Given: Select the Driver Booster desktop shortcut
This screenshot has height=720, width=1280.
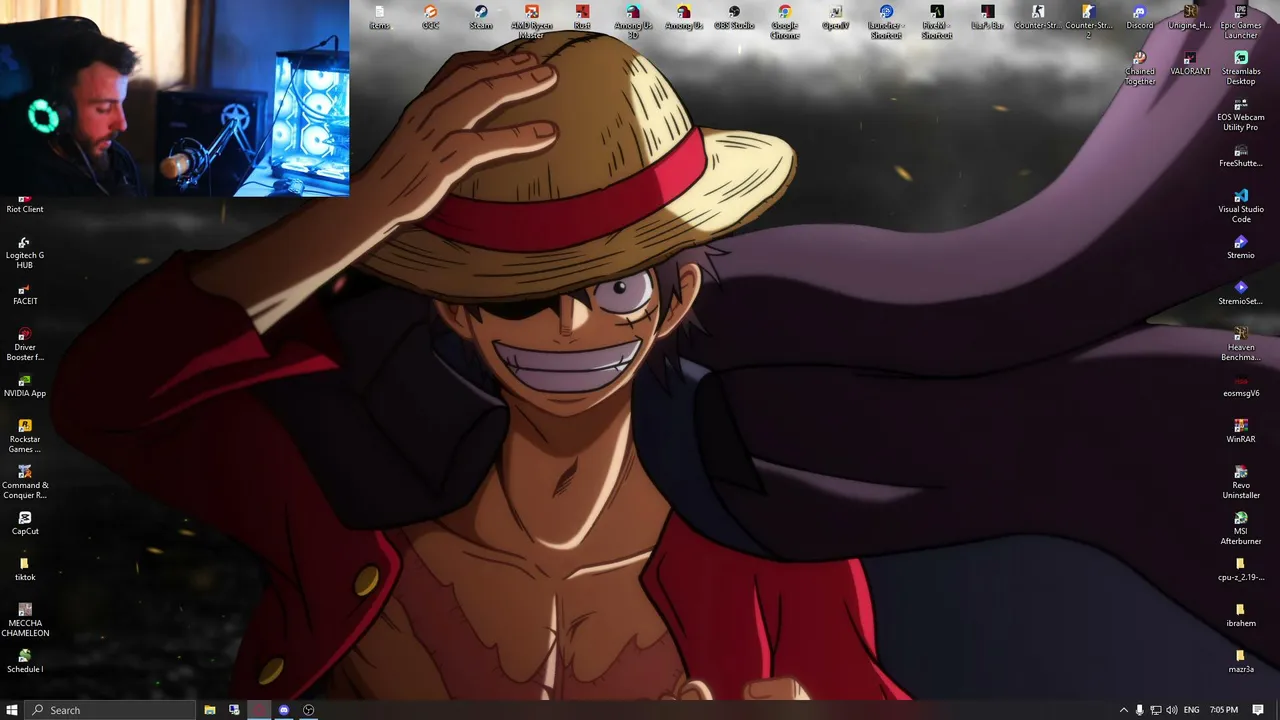Looking at the screenshot, I should [25, 344].
